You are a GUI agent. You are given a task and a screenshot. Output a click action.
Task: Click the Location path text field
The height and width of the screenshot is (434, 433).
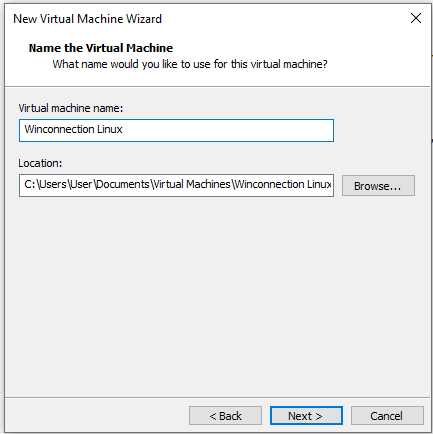coord(176,185)
